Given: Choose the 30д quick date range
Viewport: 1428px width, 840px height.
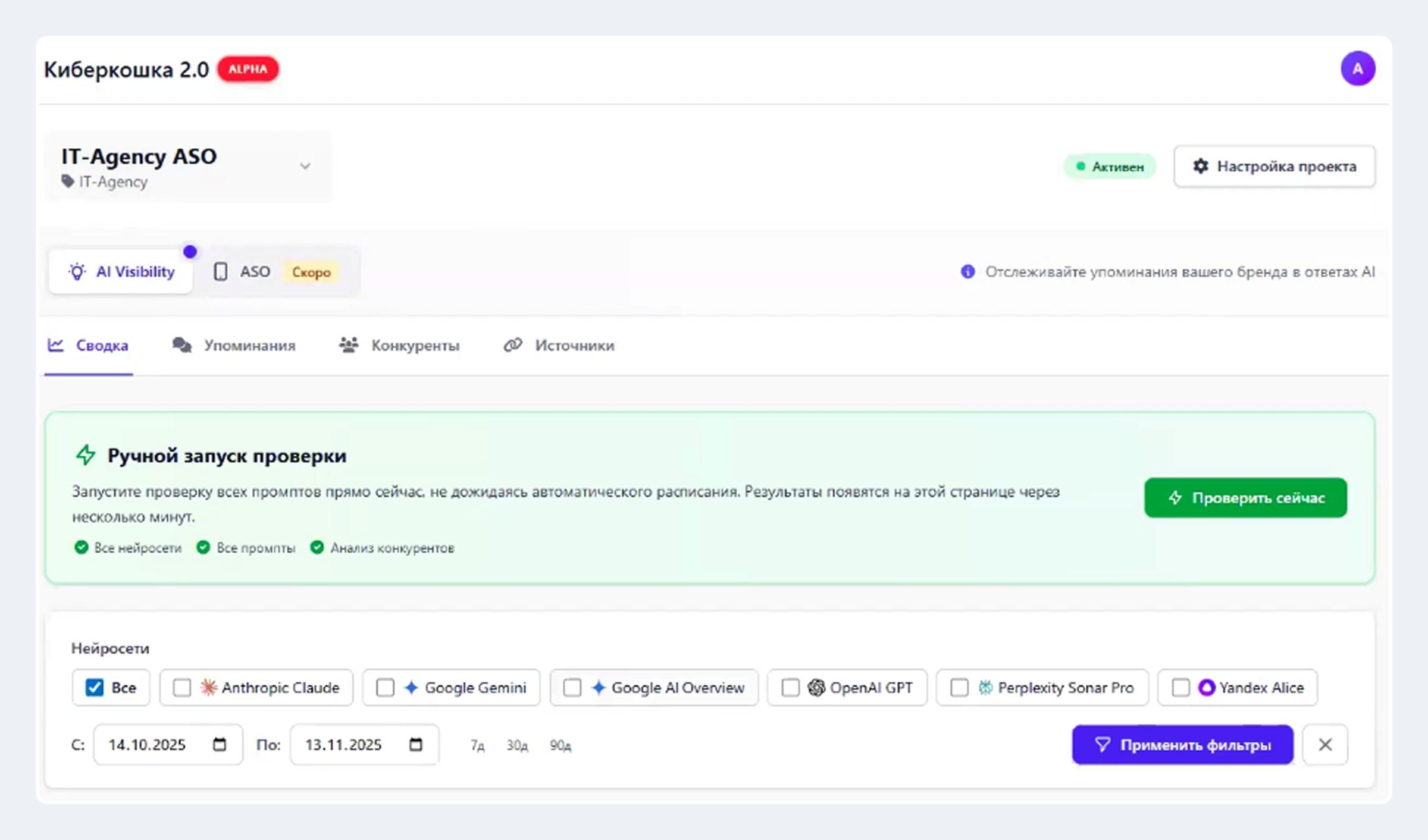Looking at the screenshot, I should [516, 745].
